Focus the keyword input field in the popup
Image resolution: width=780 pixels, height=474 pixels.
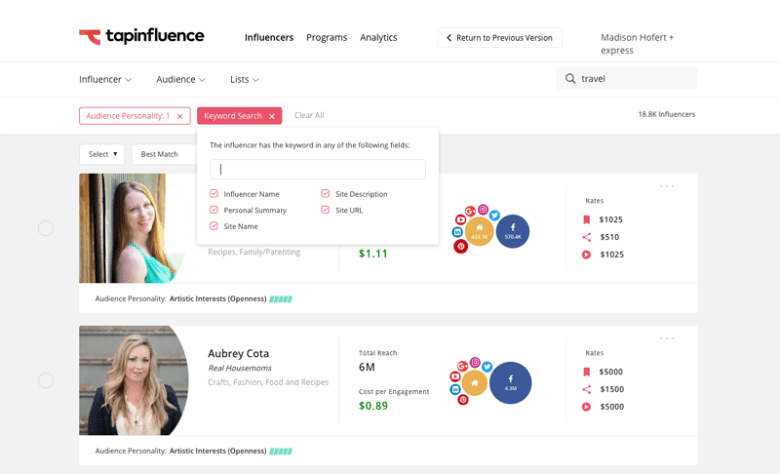pos(317,169)
